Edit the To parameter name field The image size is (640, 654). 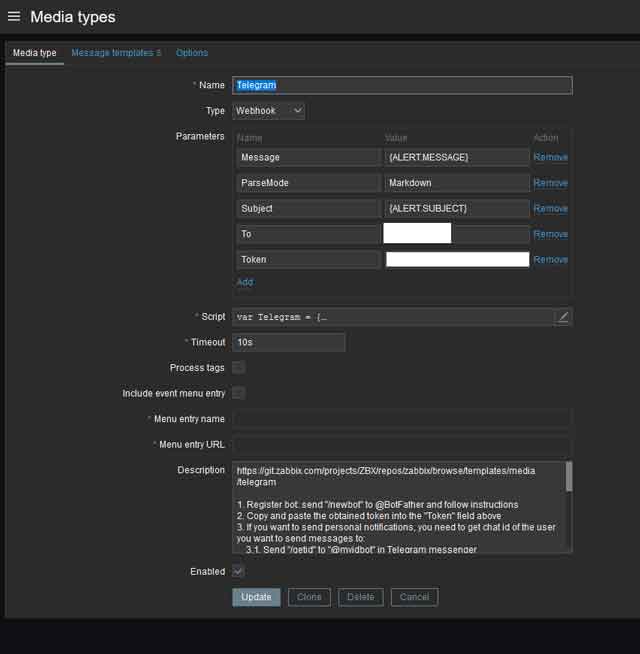(x=308, y=234)
